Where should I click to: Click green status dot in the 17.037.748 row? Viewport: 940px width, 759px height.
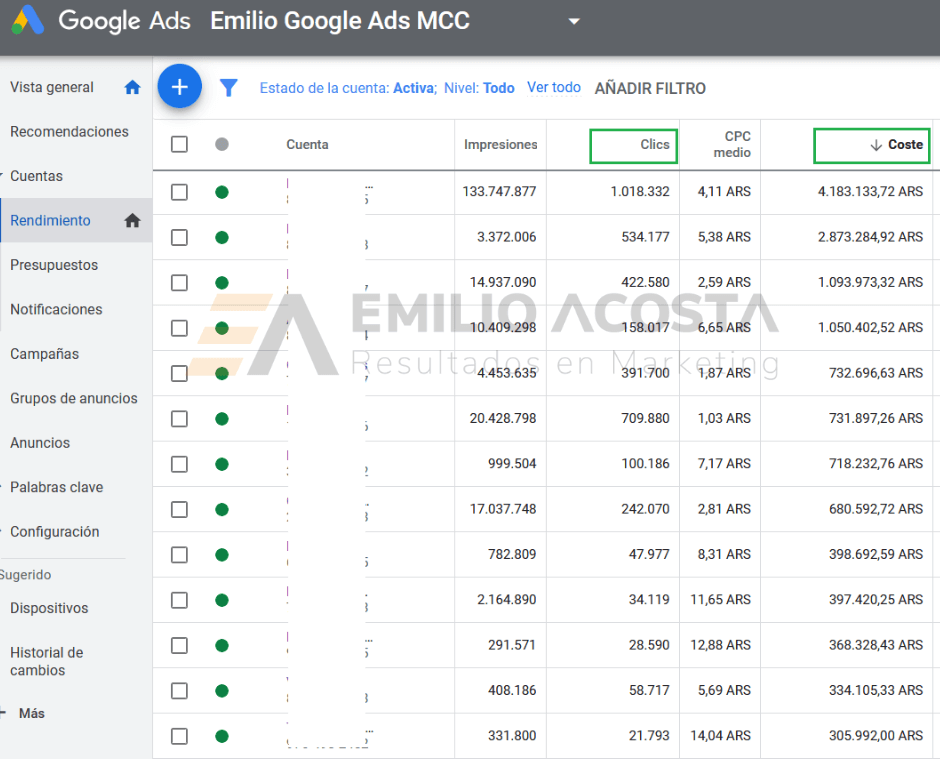click(222, 510)
